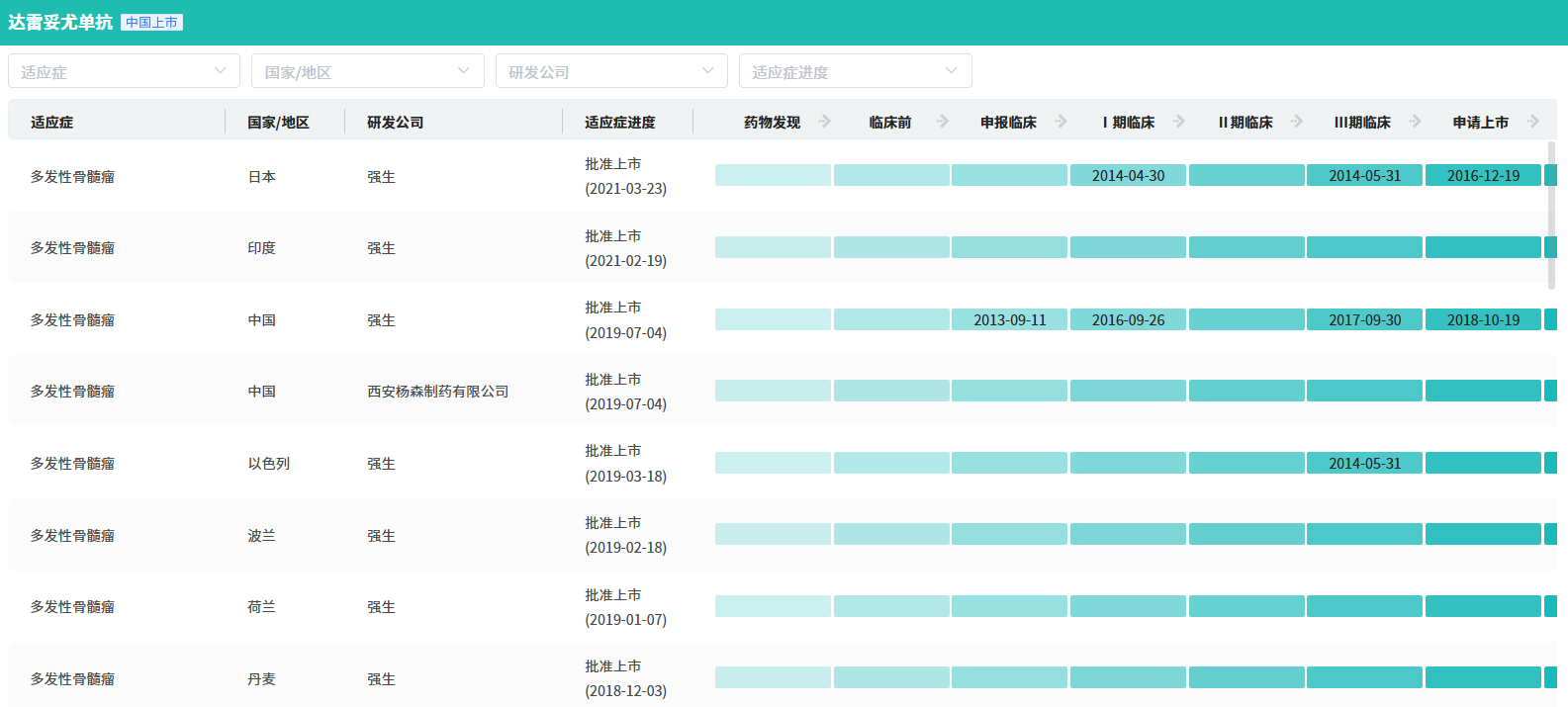The height and width of the screenshot is (707, 1568).
Task: Click the 2014-04-30 I期临床 progress block
Action: (1128, 176)
